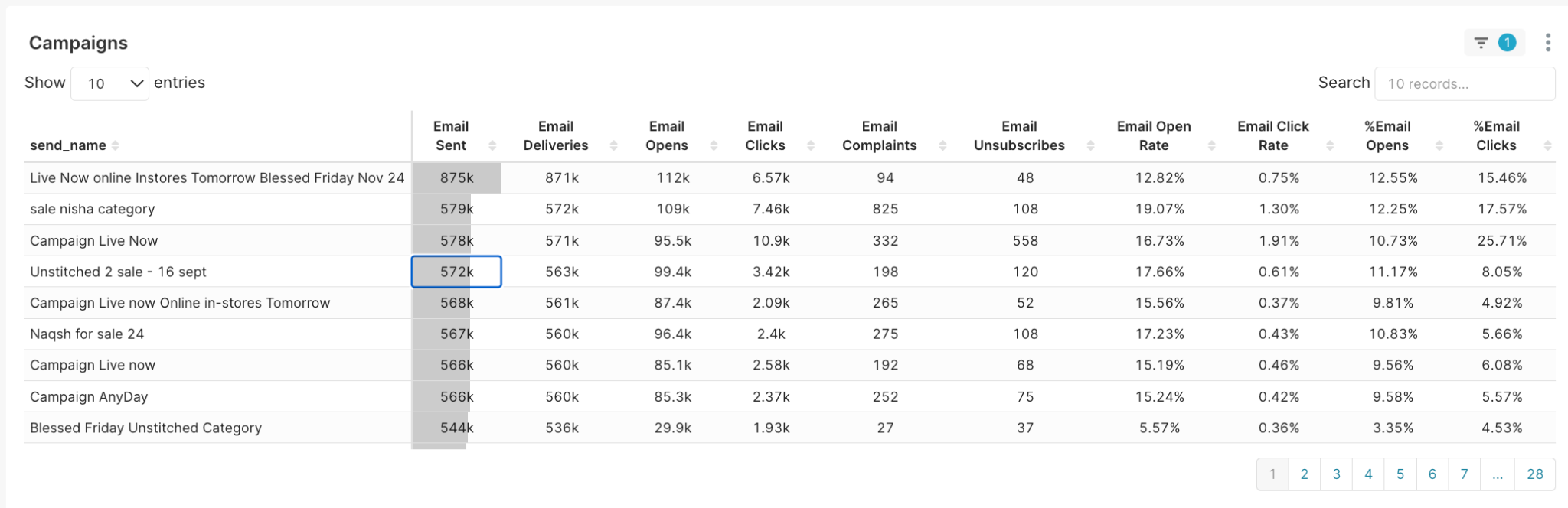Click the Campaign Live Now row name

tap(94, 241)
